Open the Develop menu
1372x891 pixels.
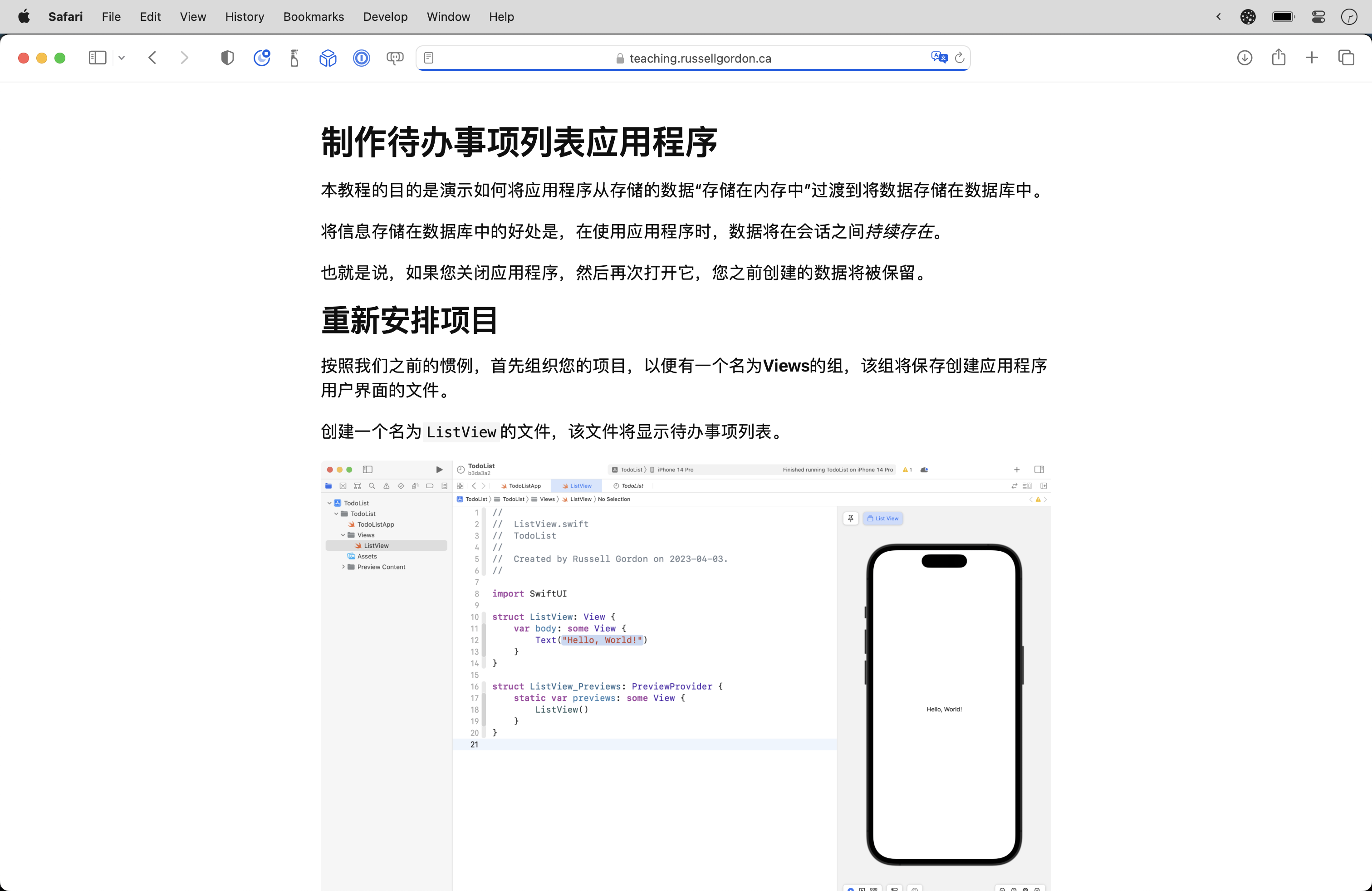click(x=385, y=17)
